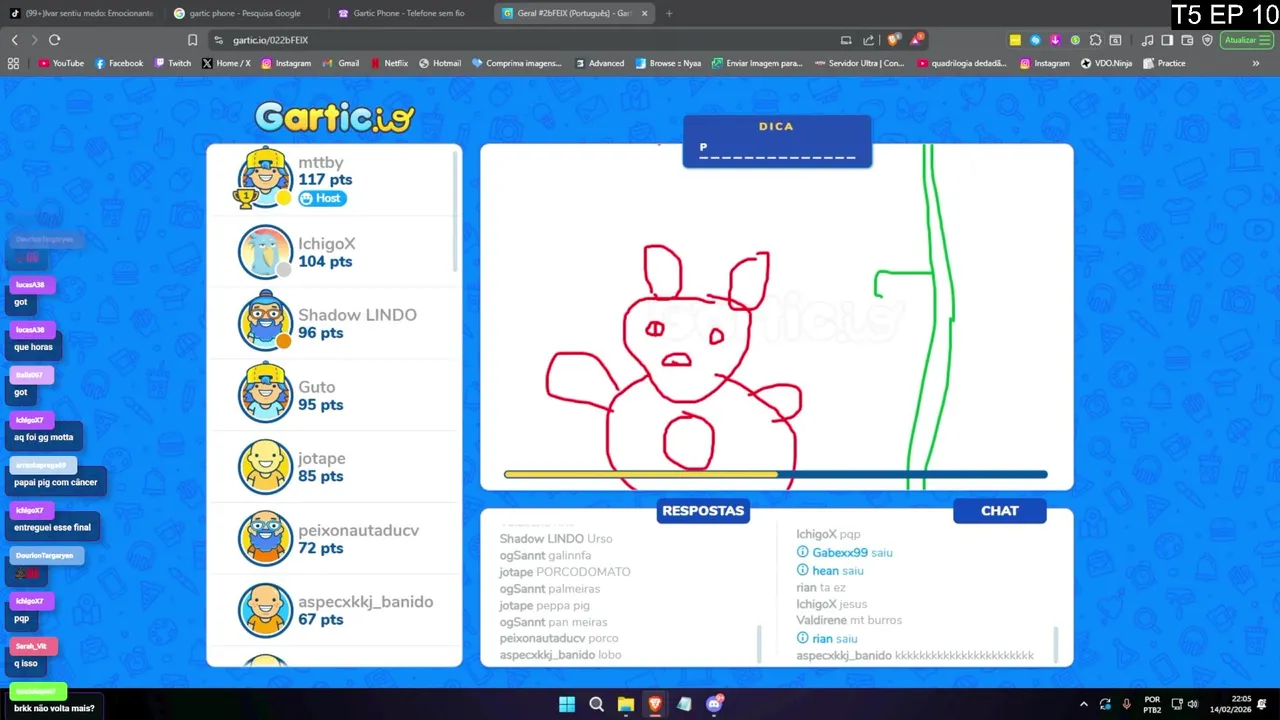This screenshot has height=720, width=1280.
Task: Open a new browser tab
Action: (669, 13)
